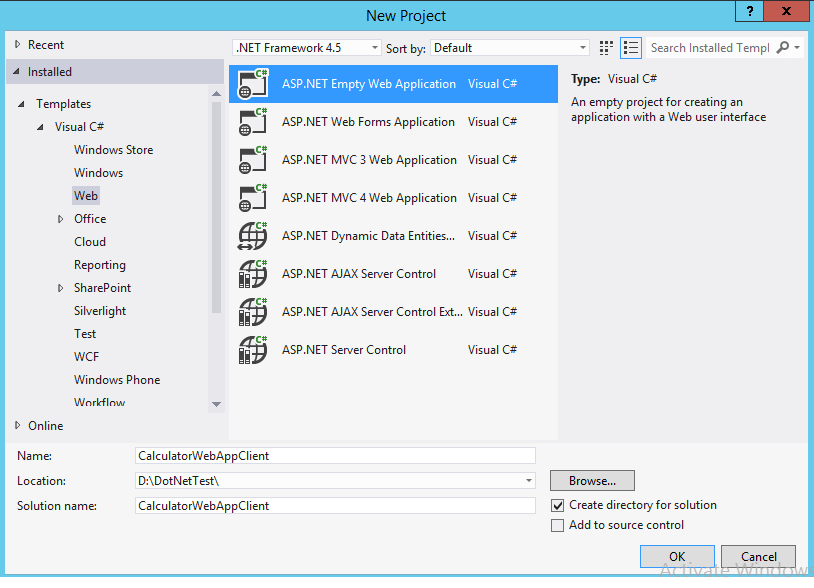Screen dimensions: 814x588
Task: Expand the SharePoint tree node arrow
Action: click(x=61, y=288)
